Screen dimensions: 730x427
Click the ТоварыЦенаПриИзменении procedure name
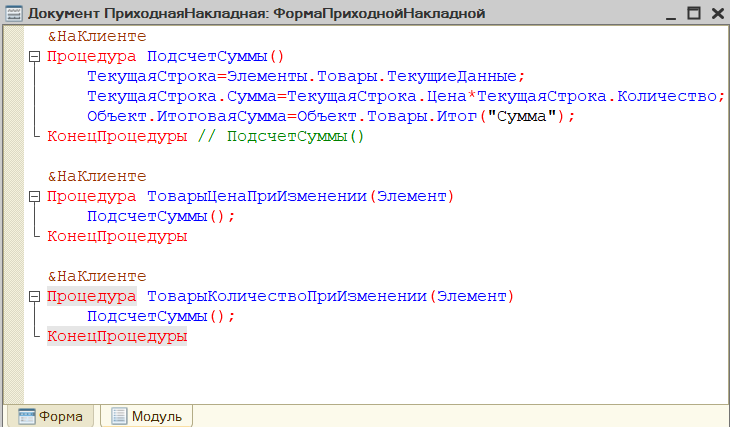[257, 197]
